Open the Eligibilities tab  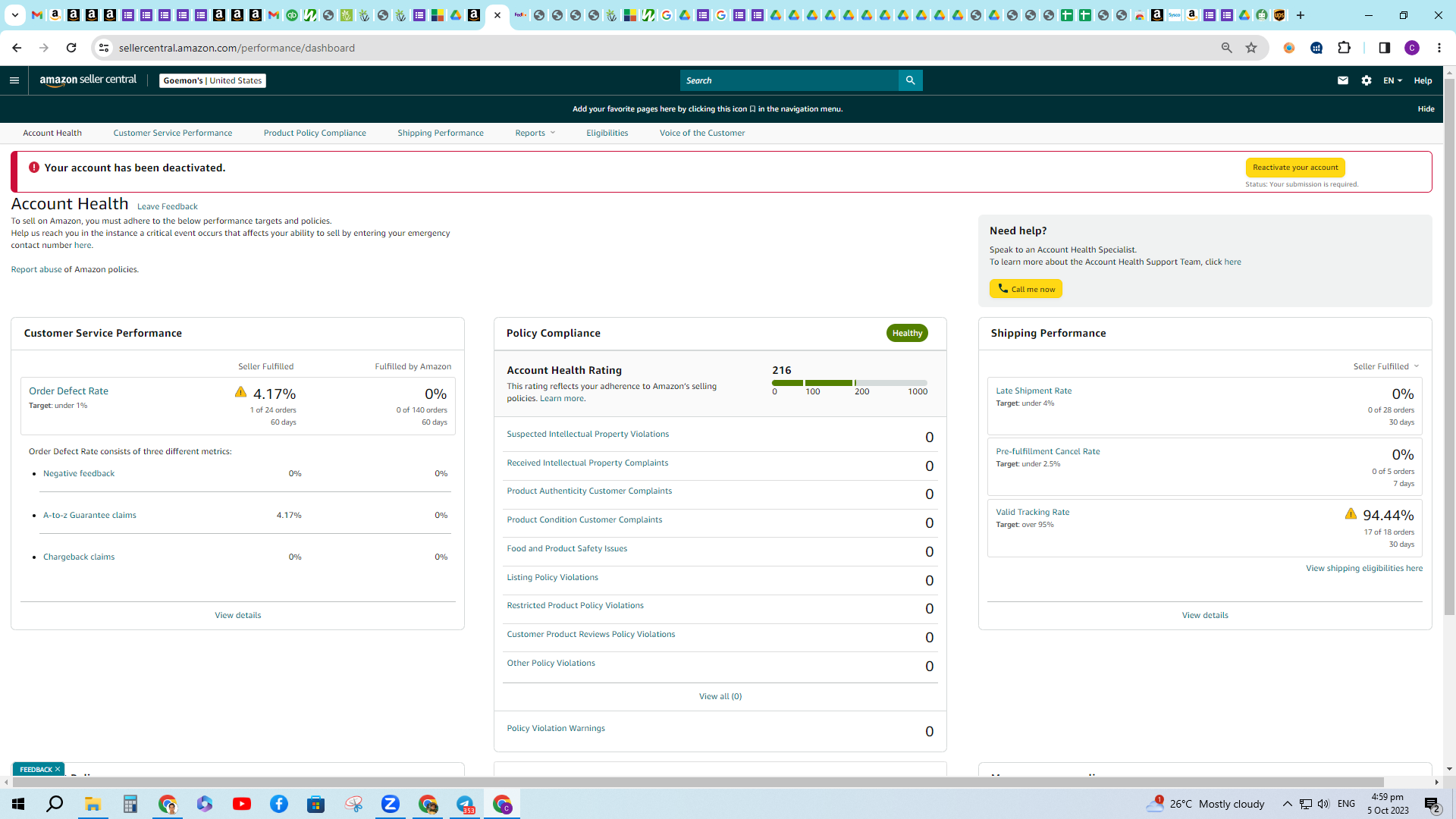pyautogui.click(x=607, y=133)
